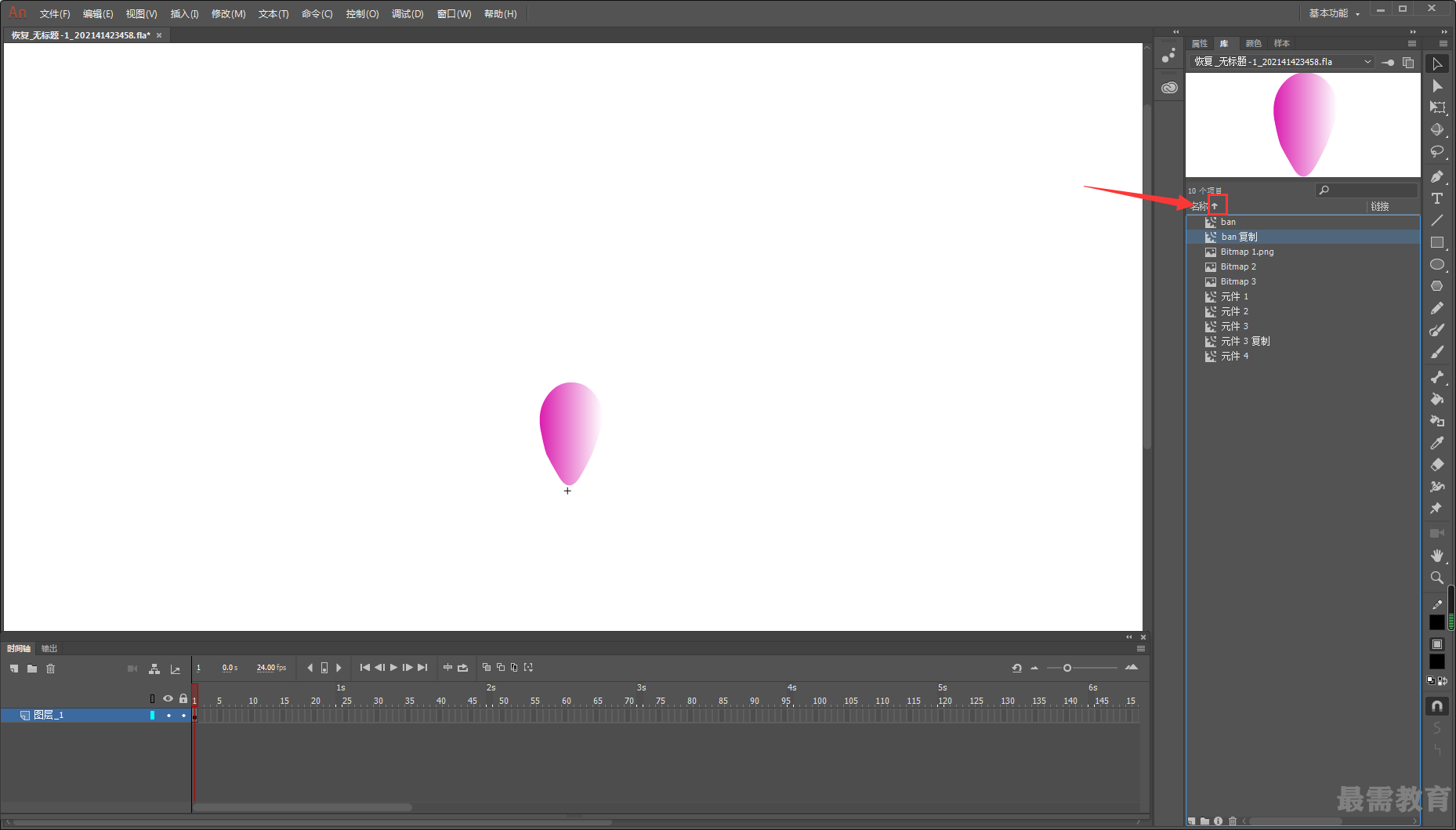The width and height of the screenshot is (1456, 830).
Task: Toggle visibility dot for 图层_1
Action: [x=168, y=716]
